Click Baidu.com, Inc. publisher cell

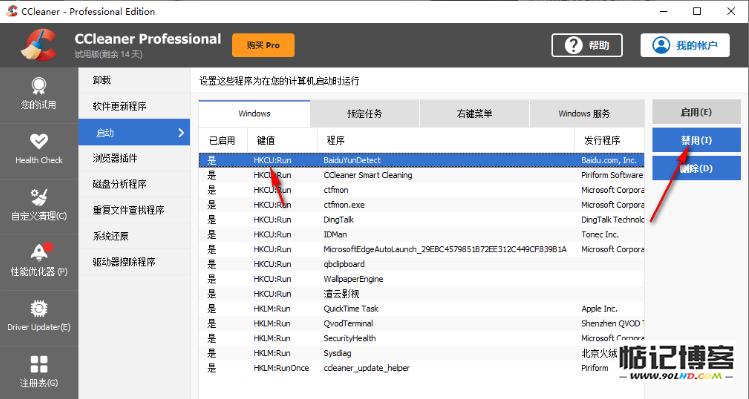pos(609,160)
